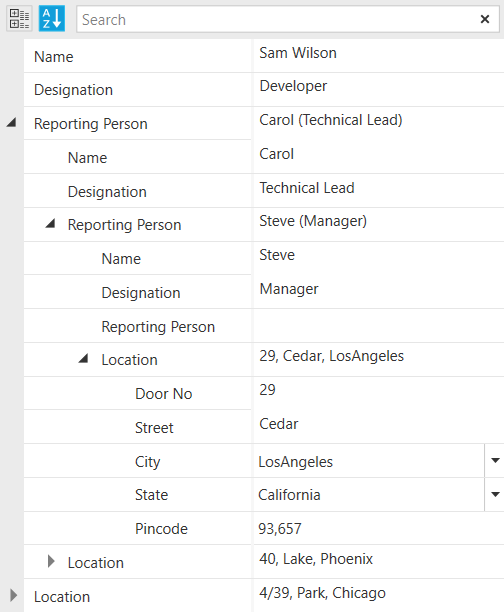Click the Door No value 29
504x612 pixels.
pyautogui.click(x=379, y=393)
